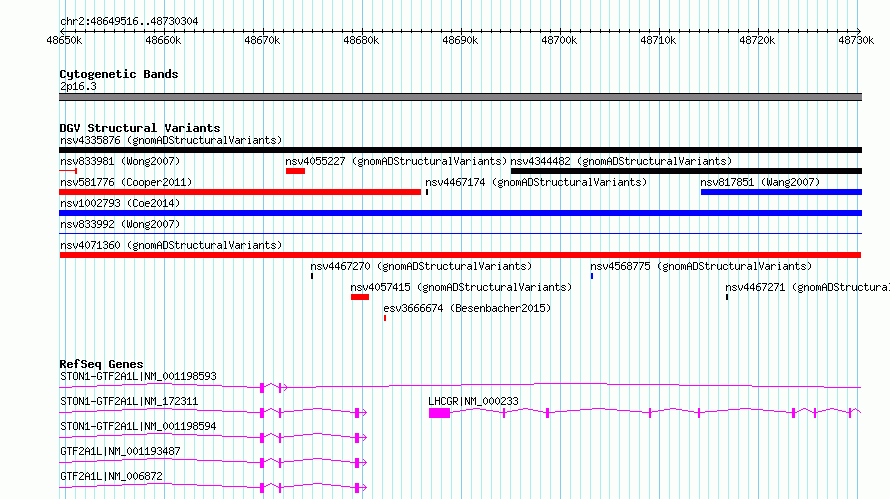Click the nsv4055227 variant label
This screenshot has width=890, height=499.
[x=396, y=161]
